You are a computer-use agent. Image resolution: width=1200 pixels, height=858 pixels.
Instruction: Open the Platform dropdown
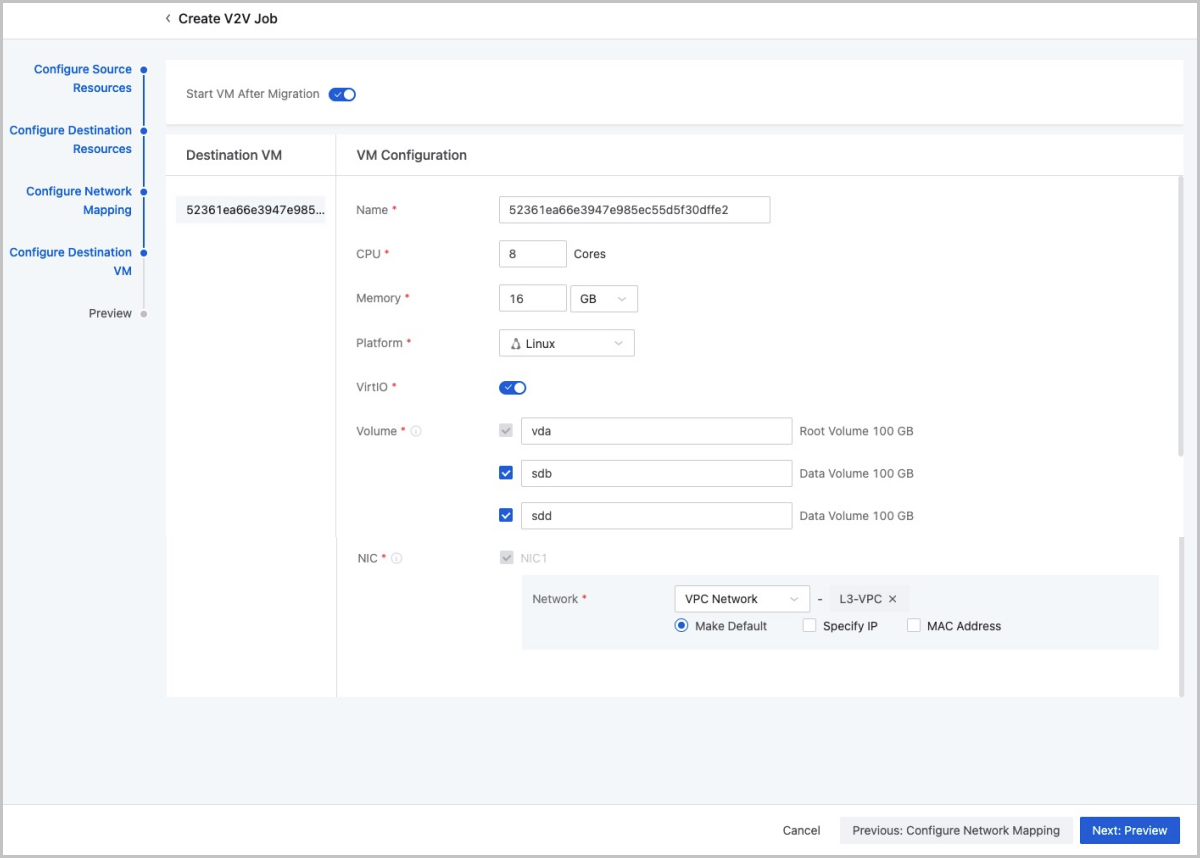pos(566,344)
